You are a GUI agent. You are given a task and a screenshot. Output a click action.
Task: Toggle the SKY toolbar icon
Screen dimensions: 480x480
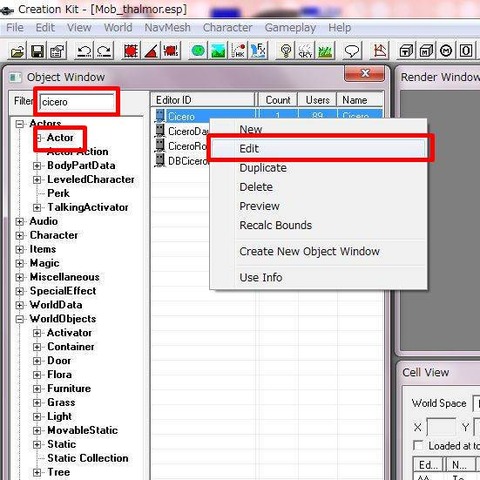tap(305, 51)
